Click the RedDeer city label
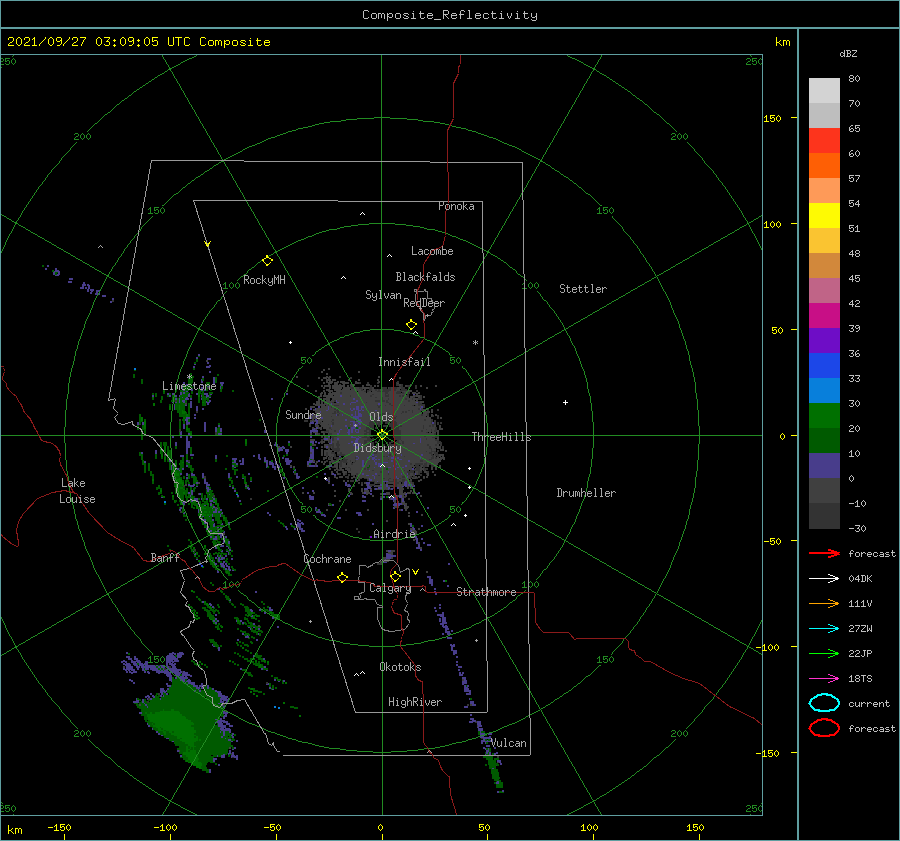Image resolution: width=900 pixels, height=841 pixels. (424, 303)
